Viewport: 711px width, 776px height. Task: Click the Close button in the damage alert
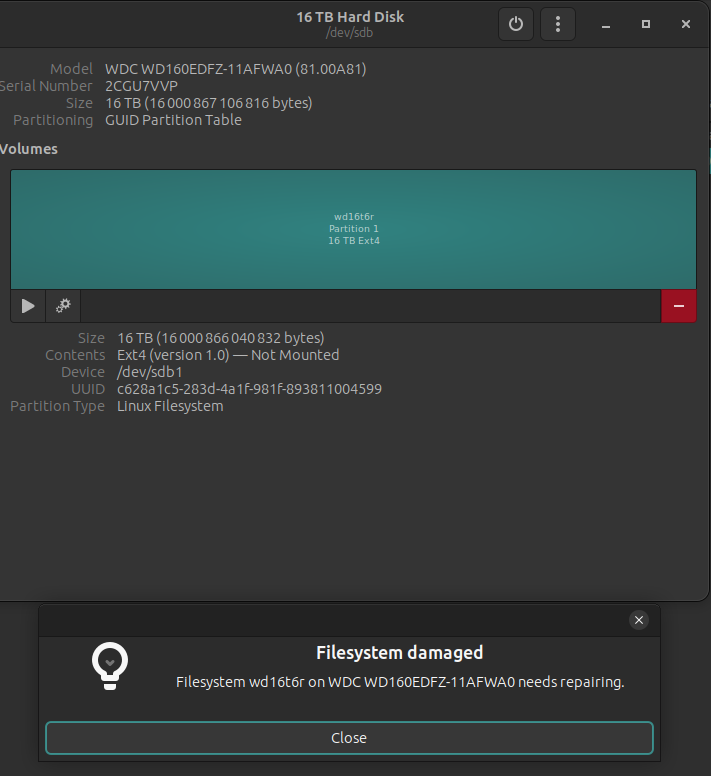349,738
